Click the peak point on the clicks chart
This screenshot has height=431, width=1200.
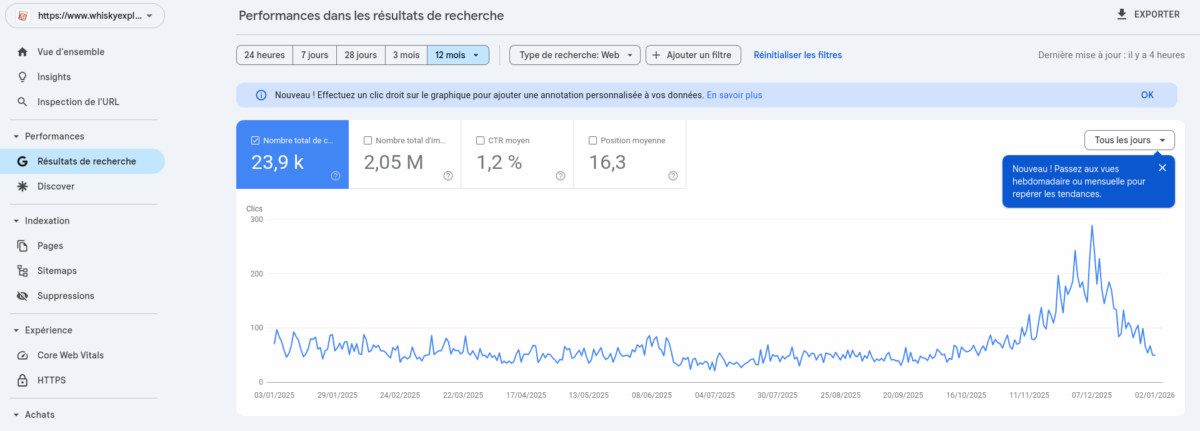(1091, 226)
